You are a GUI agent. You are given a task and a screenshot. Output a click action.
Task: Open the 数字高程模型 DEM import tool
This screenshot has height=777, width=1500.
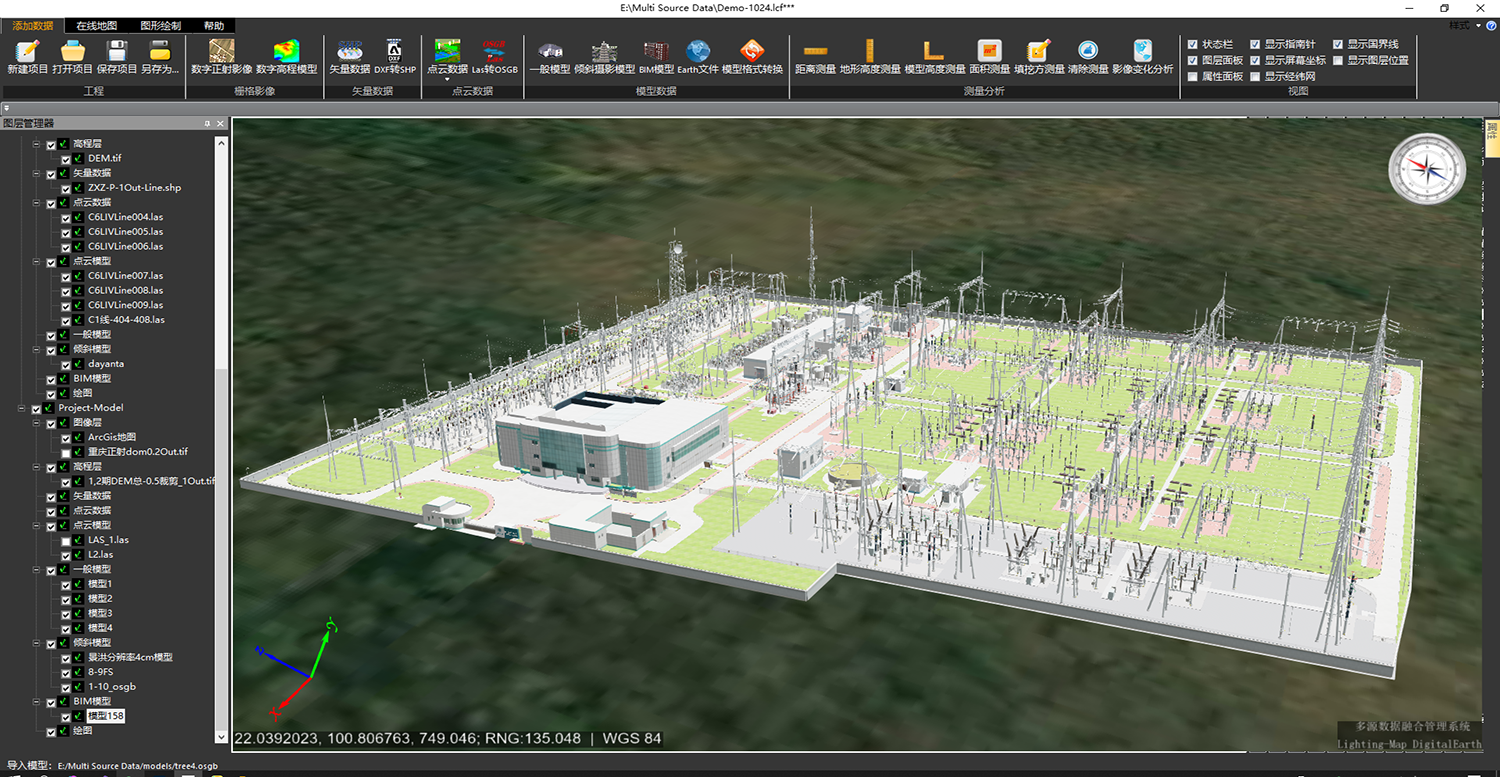[x=286, y=51]
